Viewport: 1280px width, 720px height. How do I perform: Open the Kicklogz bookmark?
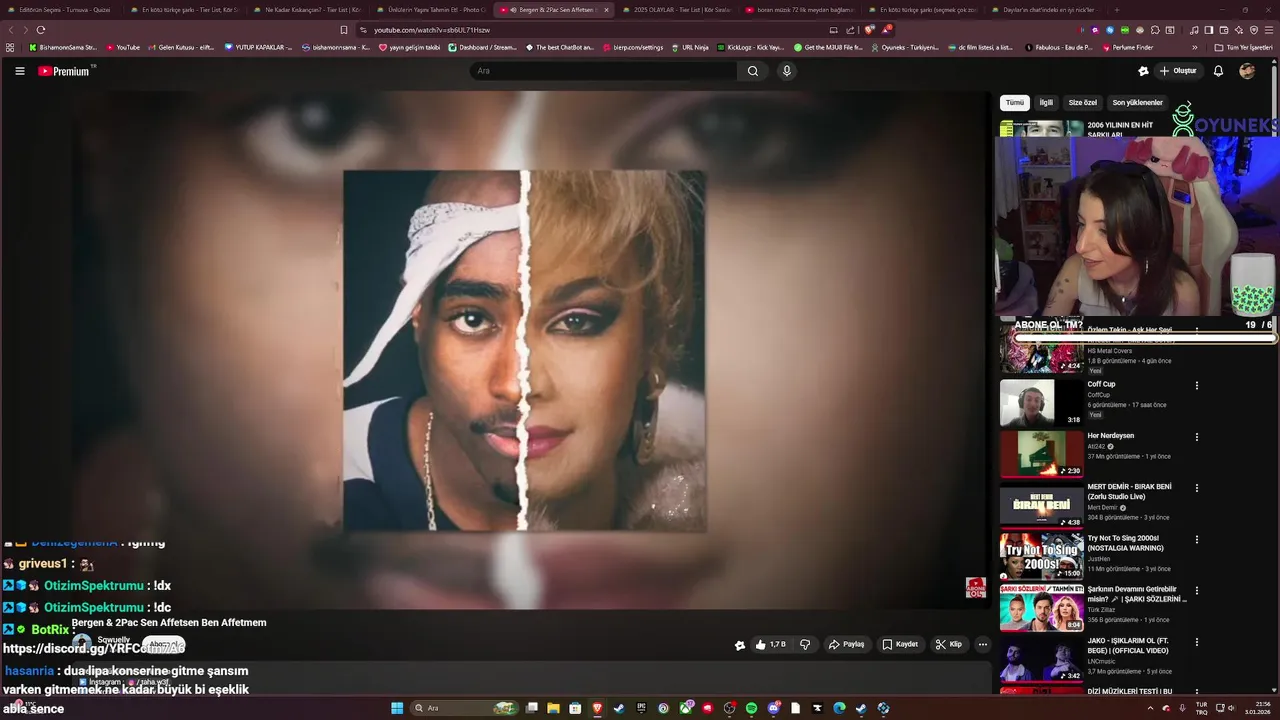click(750, 47)
